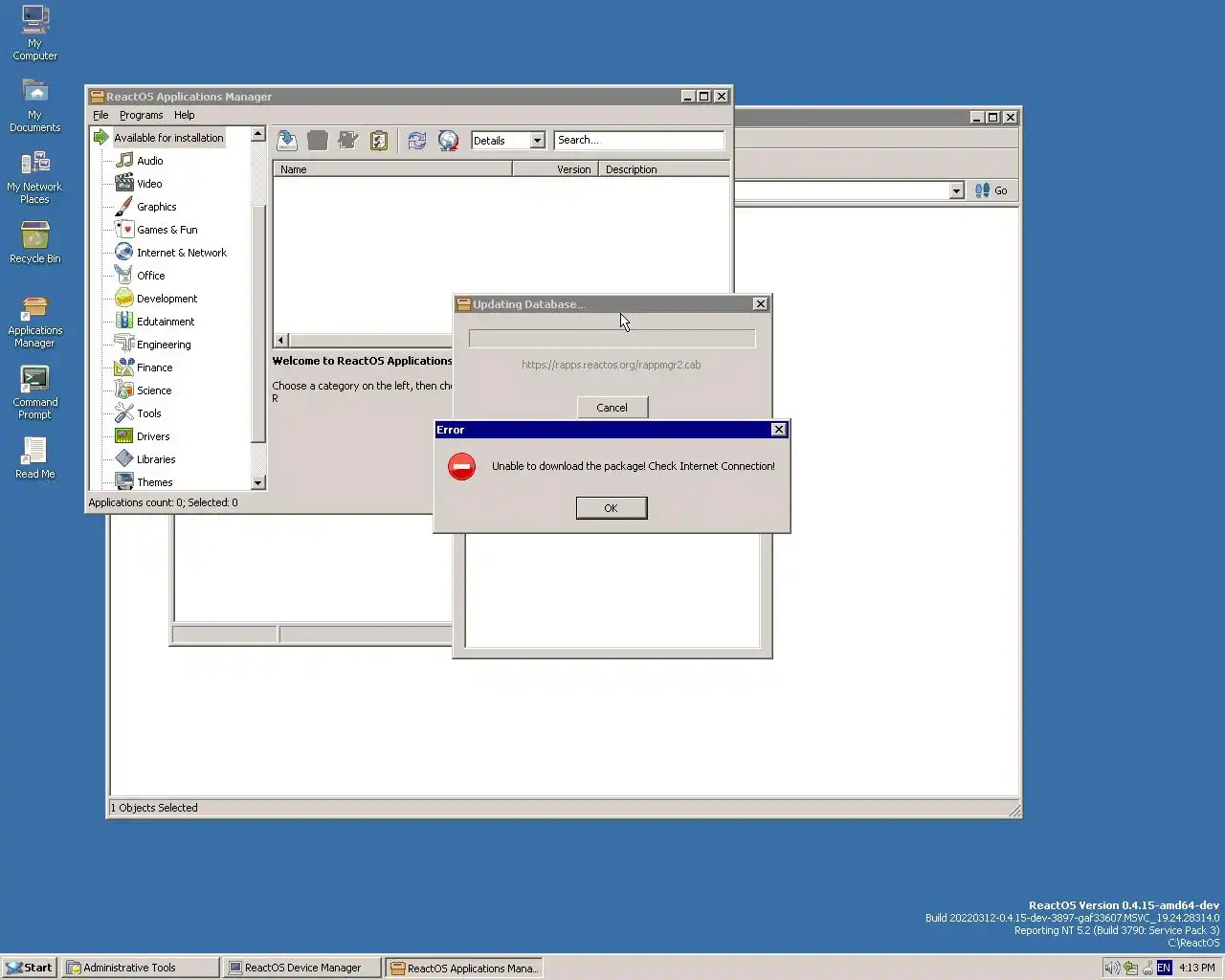Click the clipboard Select All toolbar icon
Viewport: 1225px width, 980px height.
379,141
